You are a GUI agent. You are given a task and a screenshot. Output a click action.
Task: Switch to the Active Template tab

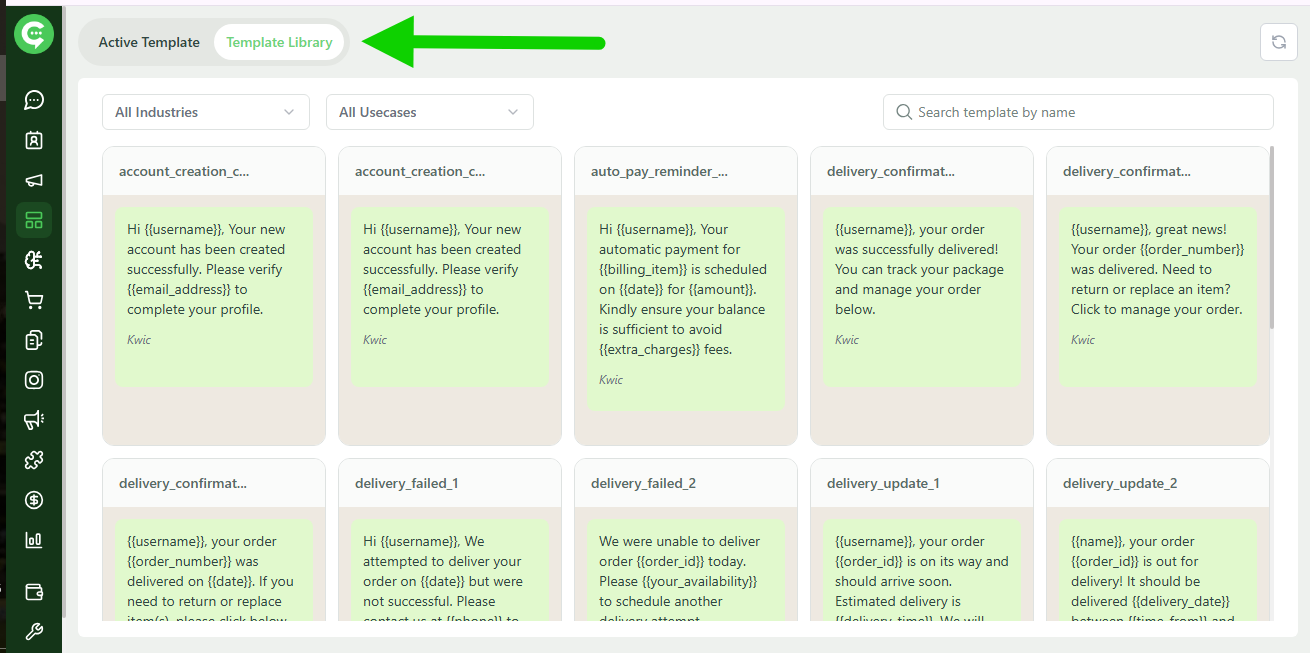click(x=148, y=42)
